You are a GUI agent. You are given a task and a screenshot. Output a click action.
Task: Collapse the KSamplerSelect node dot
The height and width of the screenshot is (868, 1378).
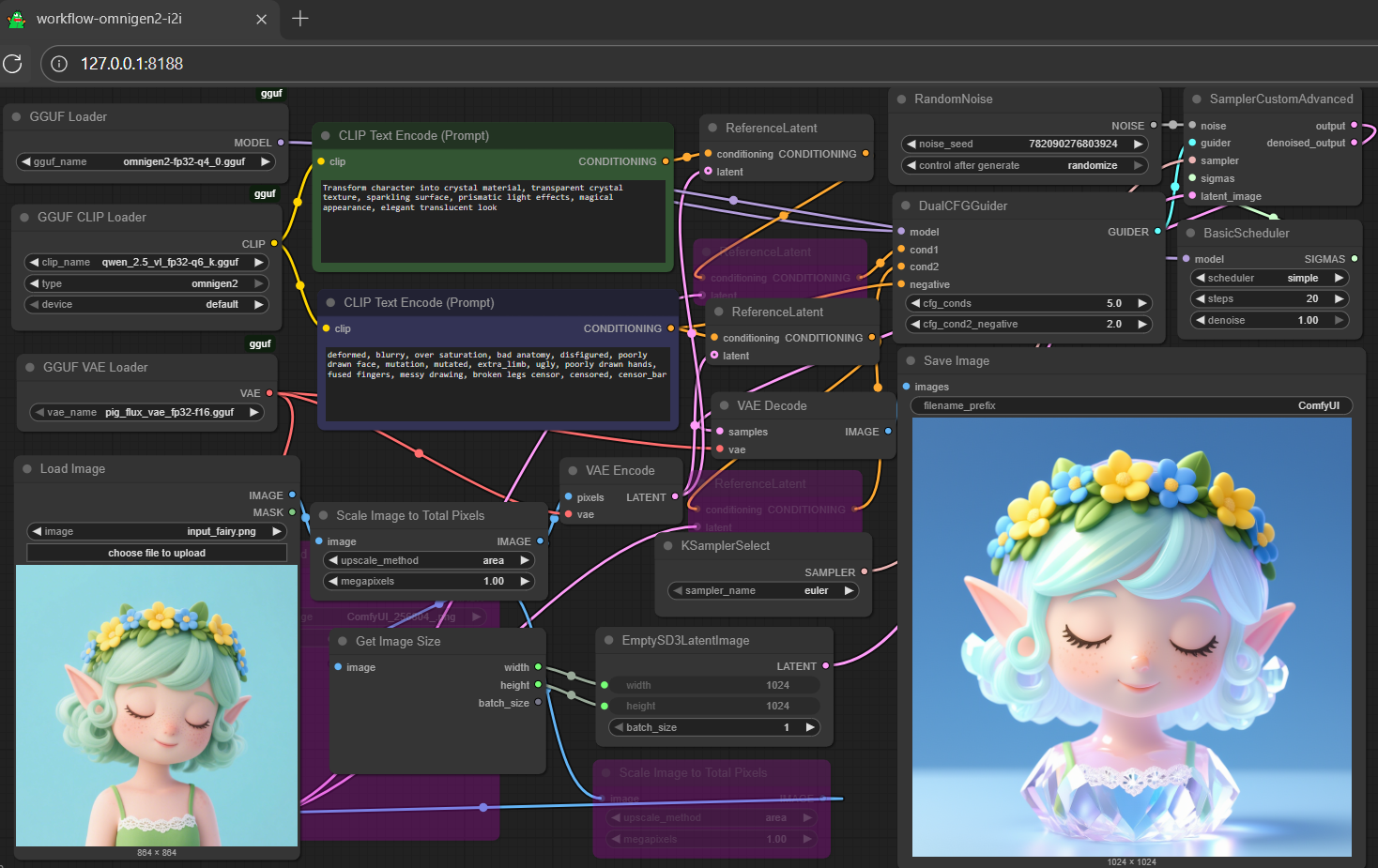[x=668, y=546]
